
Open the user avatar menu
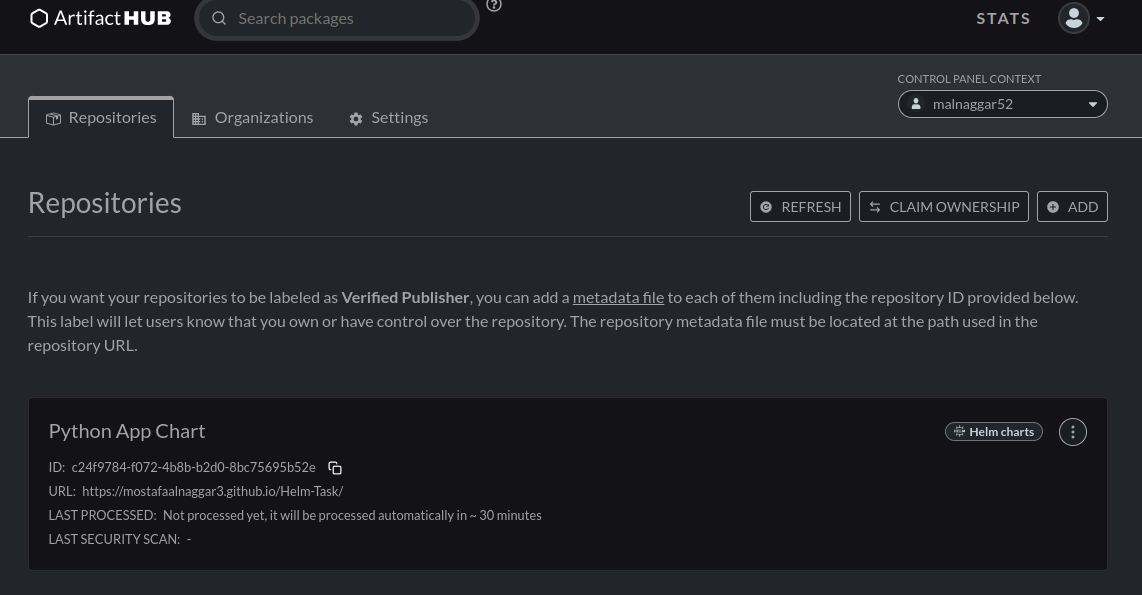pos(1074,18)
